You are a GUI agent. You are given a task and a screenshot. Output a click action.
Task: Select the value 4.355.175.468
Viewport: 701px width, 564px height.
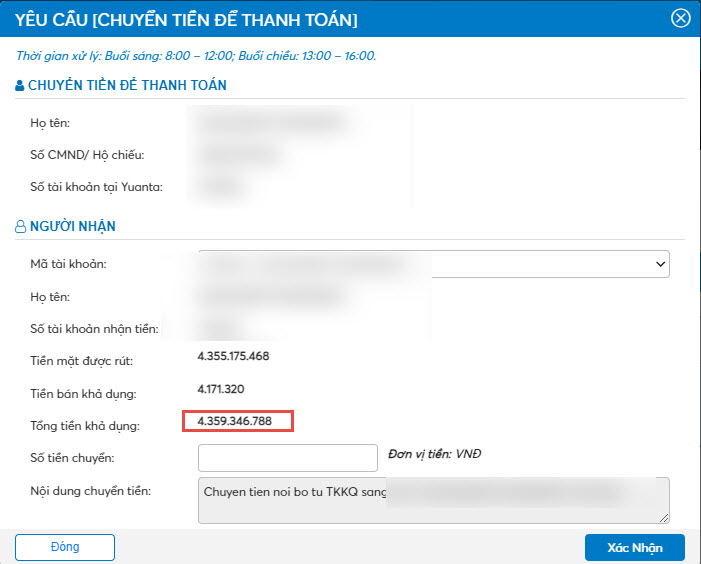pos(233,356)
